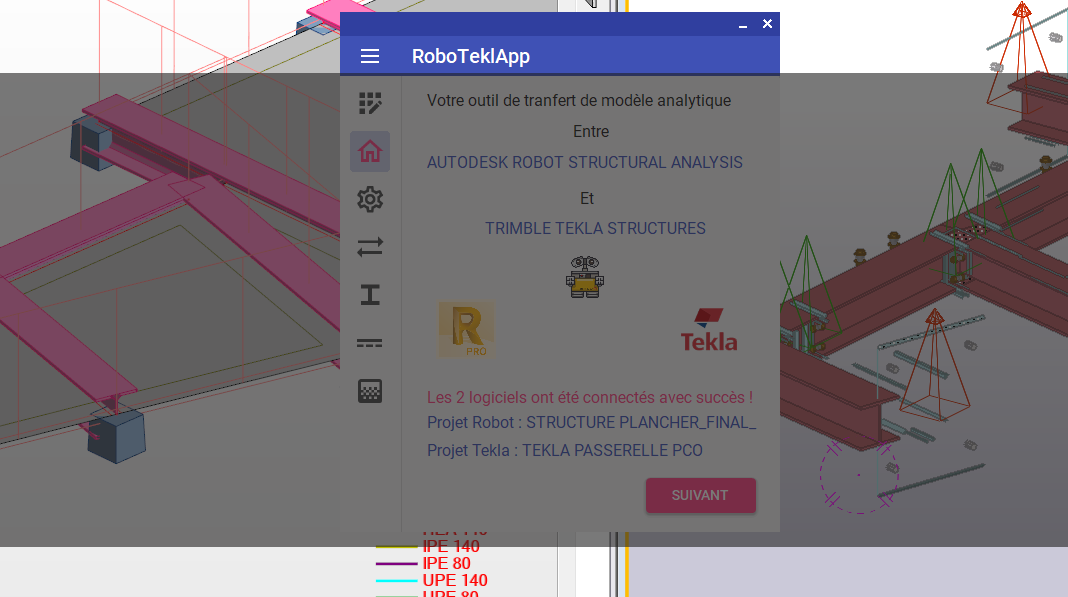
Task: Click the yellow IPE 140 legend line
Action: click(396, 547)
